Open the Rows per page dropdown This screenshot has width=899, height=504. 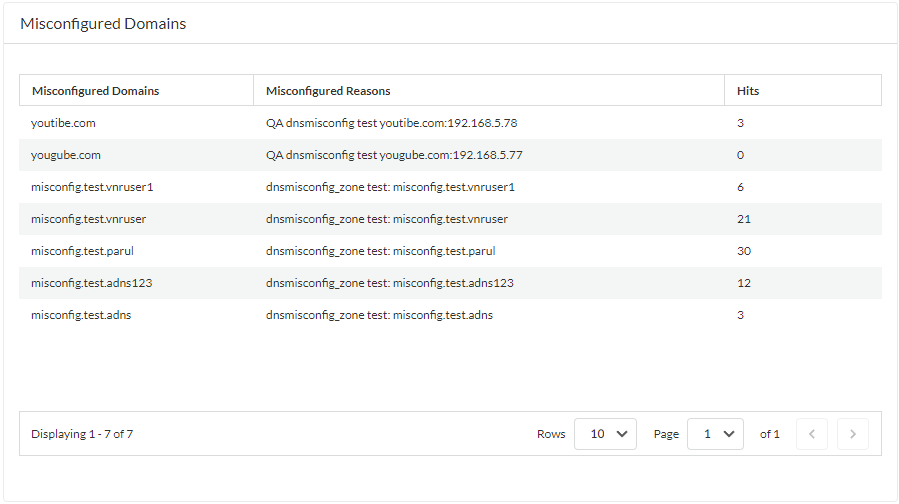pos(605,434)
